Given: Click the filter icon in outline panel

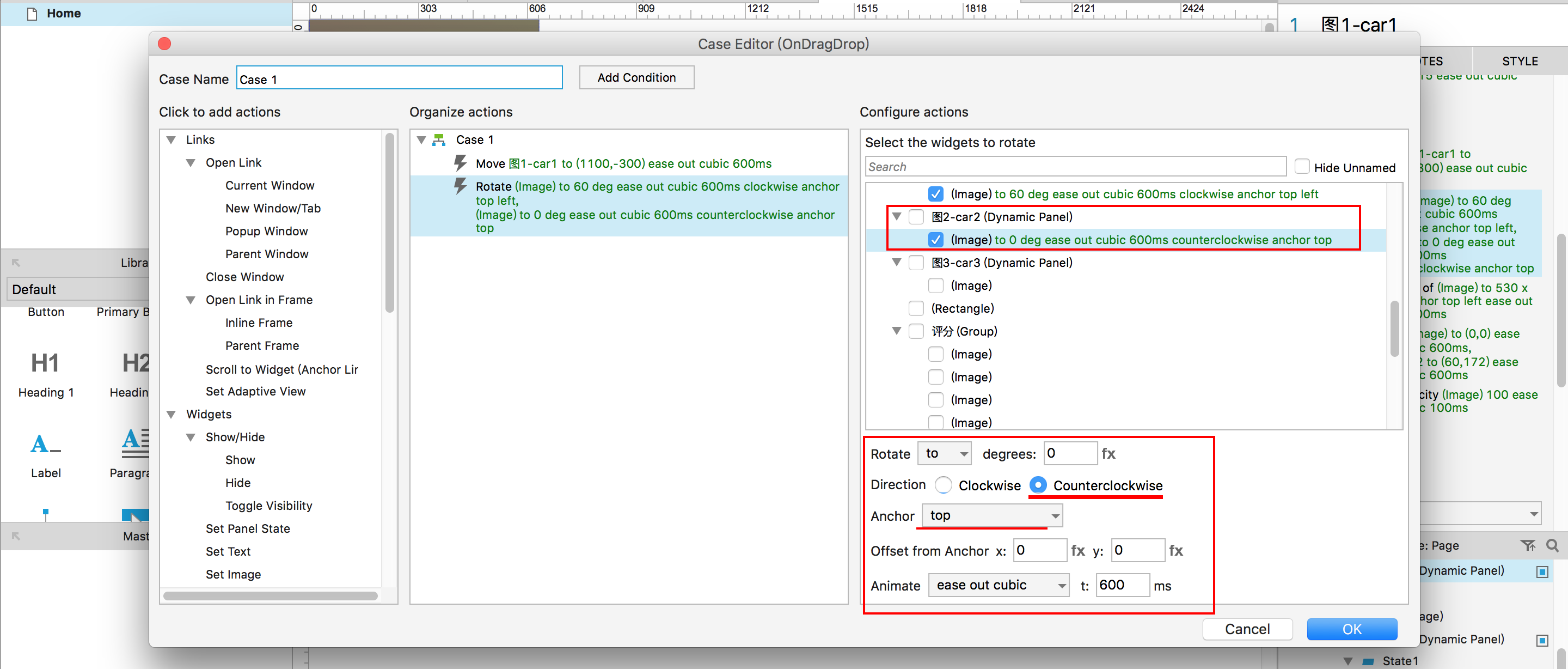Looking at the screenshot, I should [x=1528, y=545].
